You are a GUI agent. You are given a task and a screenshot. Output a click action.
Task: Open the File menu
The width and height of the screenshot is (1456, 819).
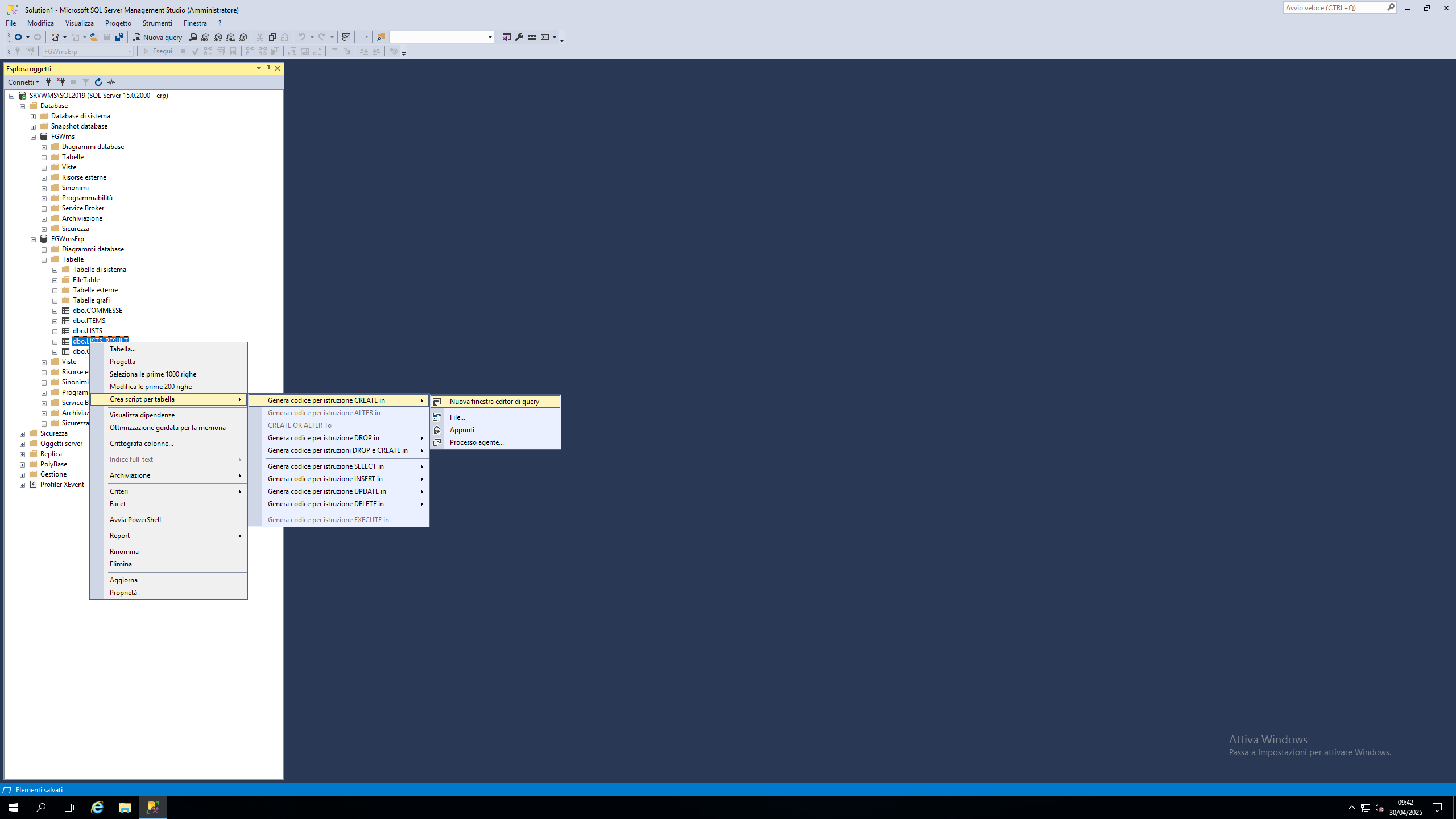point(11,23)
